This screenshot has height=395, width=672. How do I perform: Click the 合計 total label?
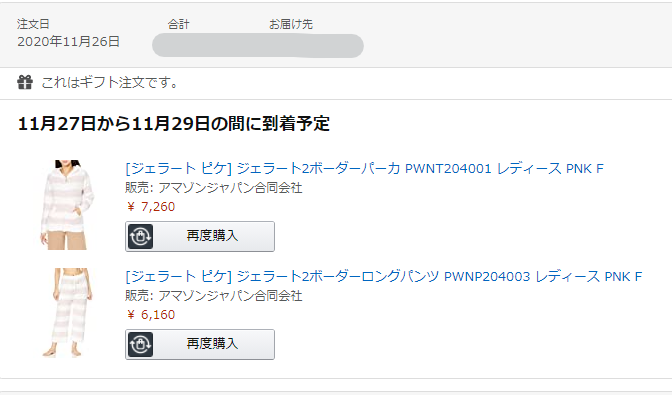pos(178,24)
